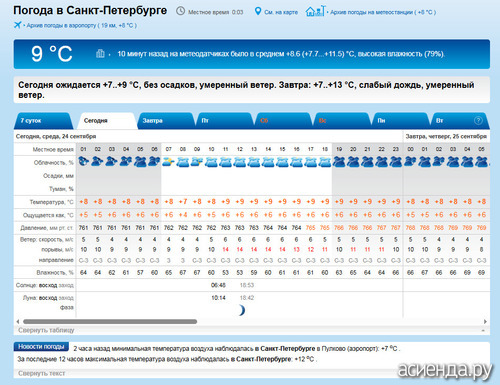Click the cloudiness icon for hour 00
Viewport: 500px width, 385px height.
[410, 162]
